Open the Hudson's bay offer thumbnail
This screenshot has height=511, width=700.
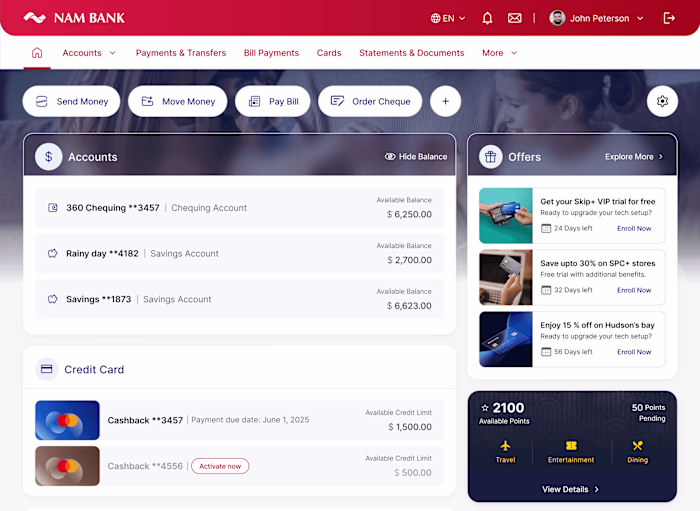click(506, 339)
